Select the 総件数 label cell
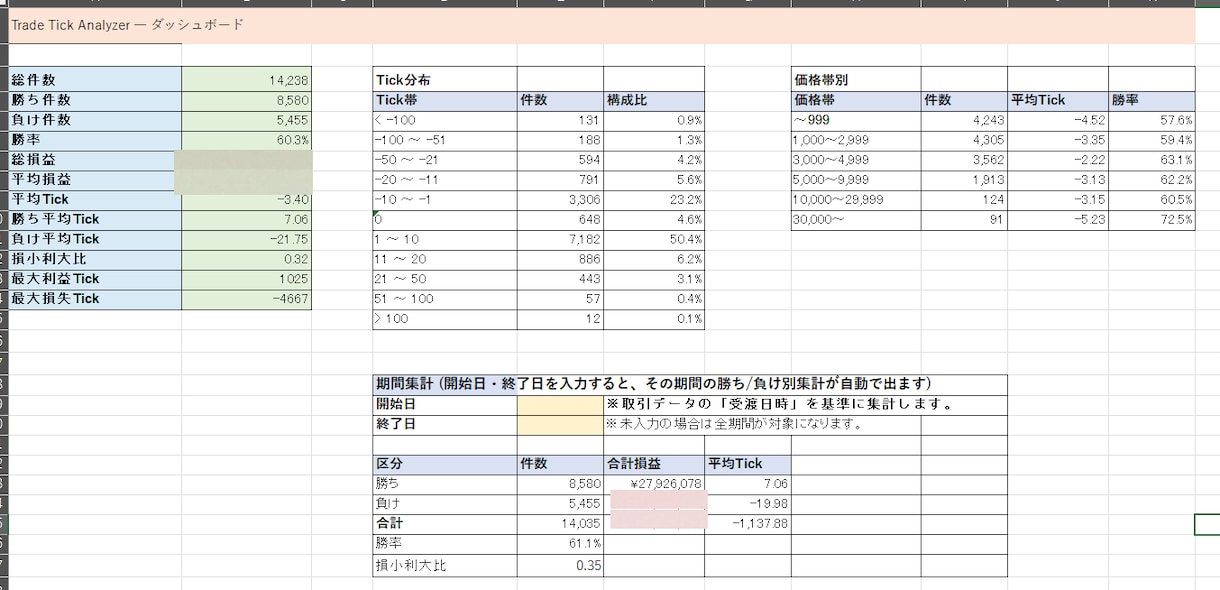This screenshot has width=1220, height=590. (95, 80)
